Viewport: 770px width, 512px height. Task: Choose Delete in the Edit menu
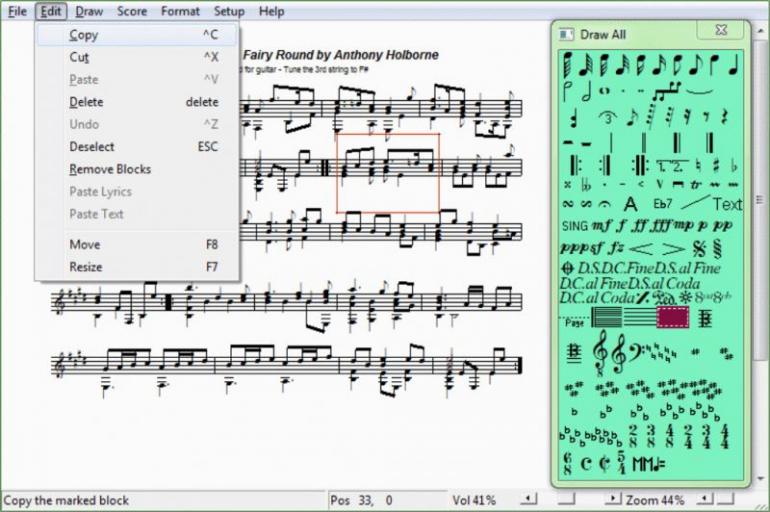pyautogui.click(x=137, y=102)
